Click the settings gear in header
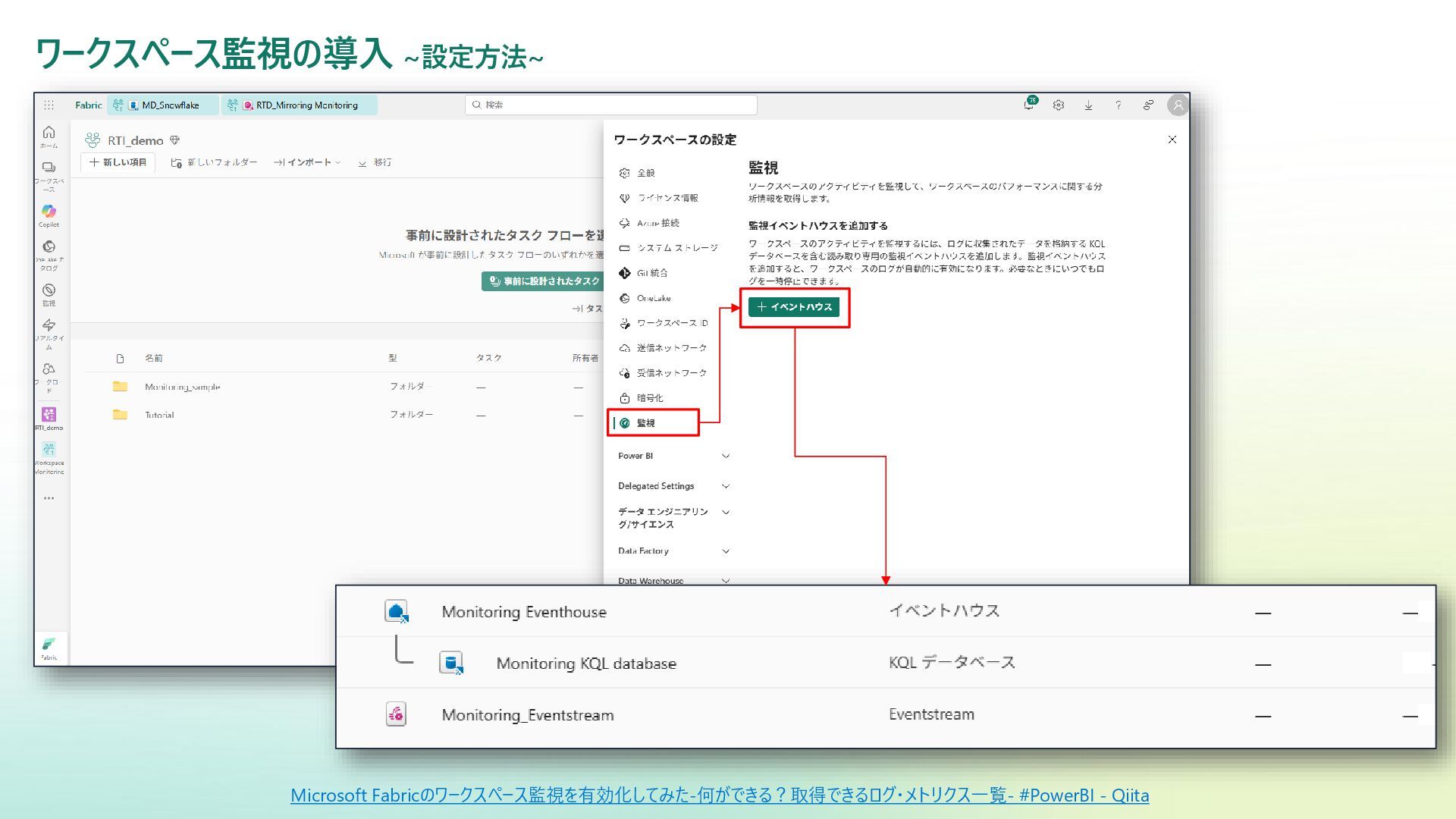This screenshot has width=1456, height=819. point(1058,105)
